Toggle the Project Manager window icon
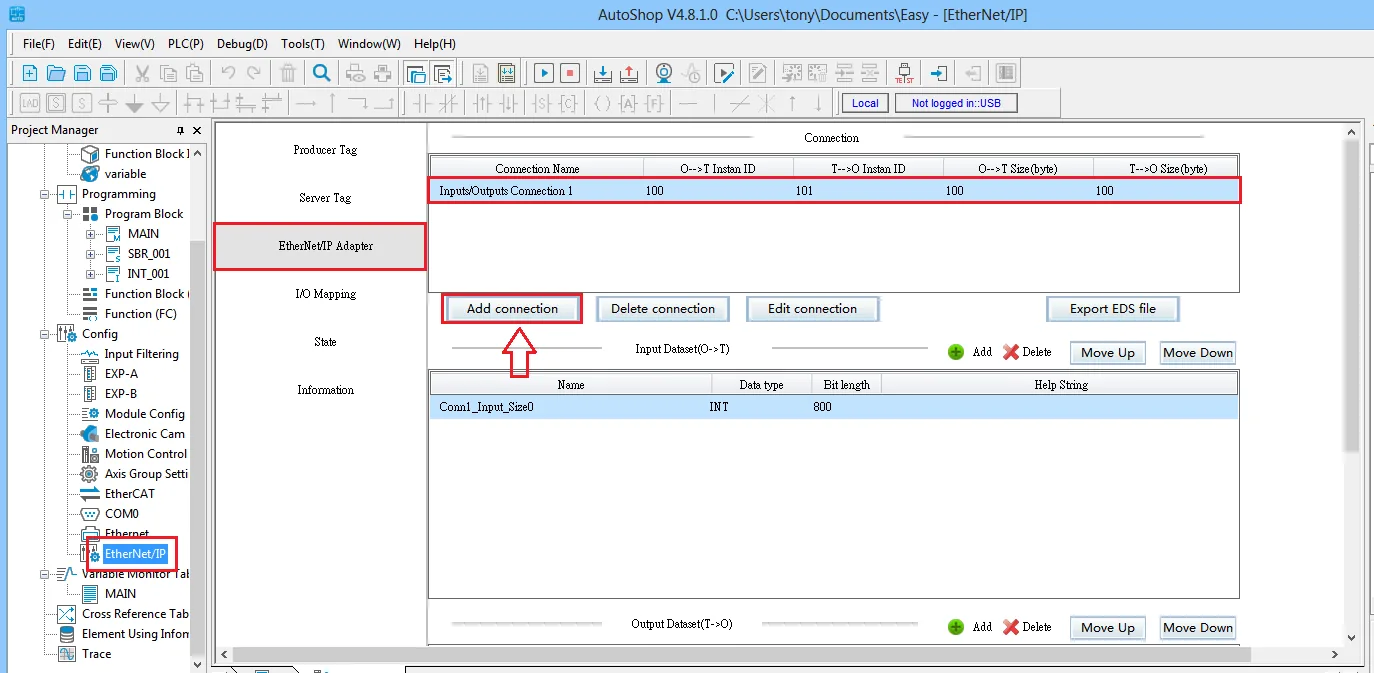1374x673 pixels. [416, 73]
